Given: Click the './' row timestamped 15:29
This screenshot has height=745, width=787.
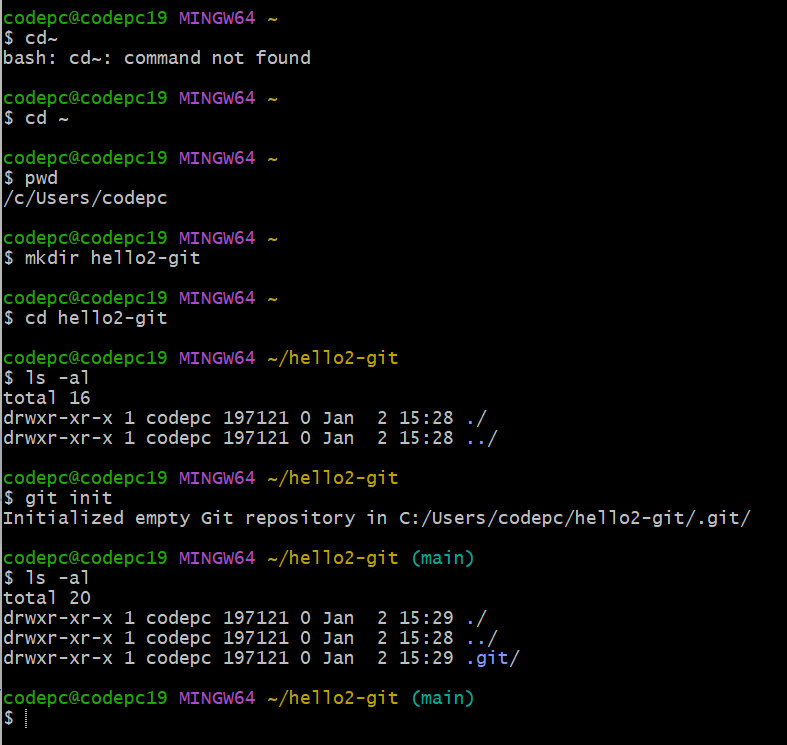Looking at the screenshot, I should coord(245,618).
